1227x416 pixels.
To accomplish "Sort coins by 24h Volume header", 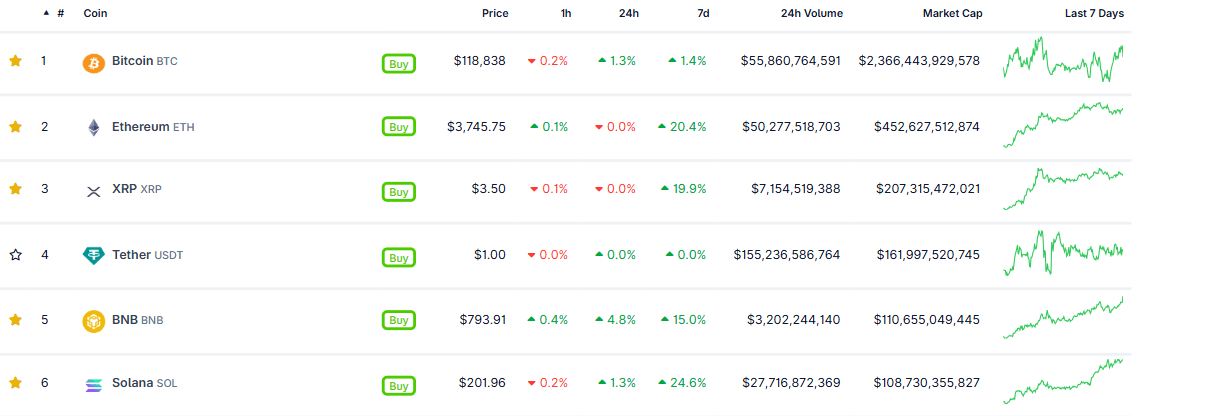I will coord(811,14).
